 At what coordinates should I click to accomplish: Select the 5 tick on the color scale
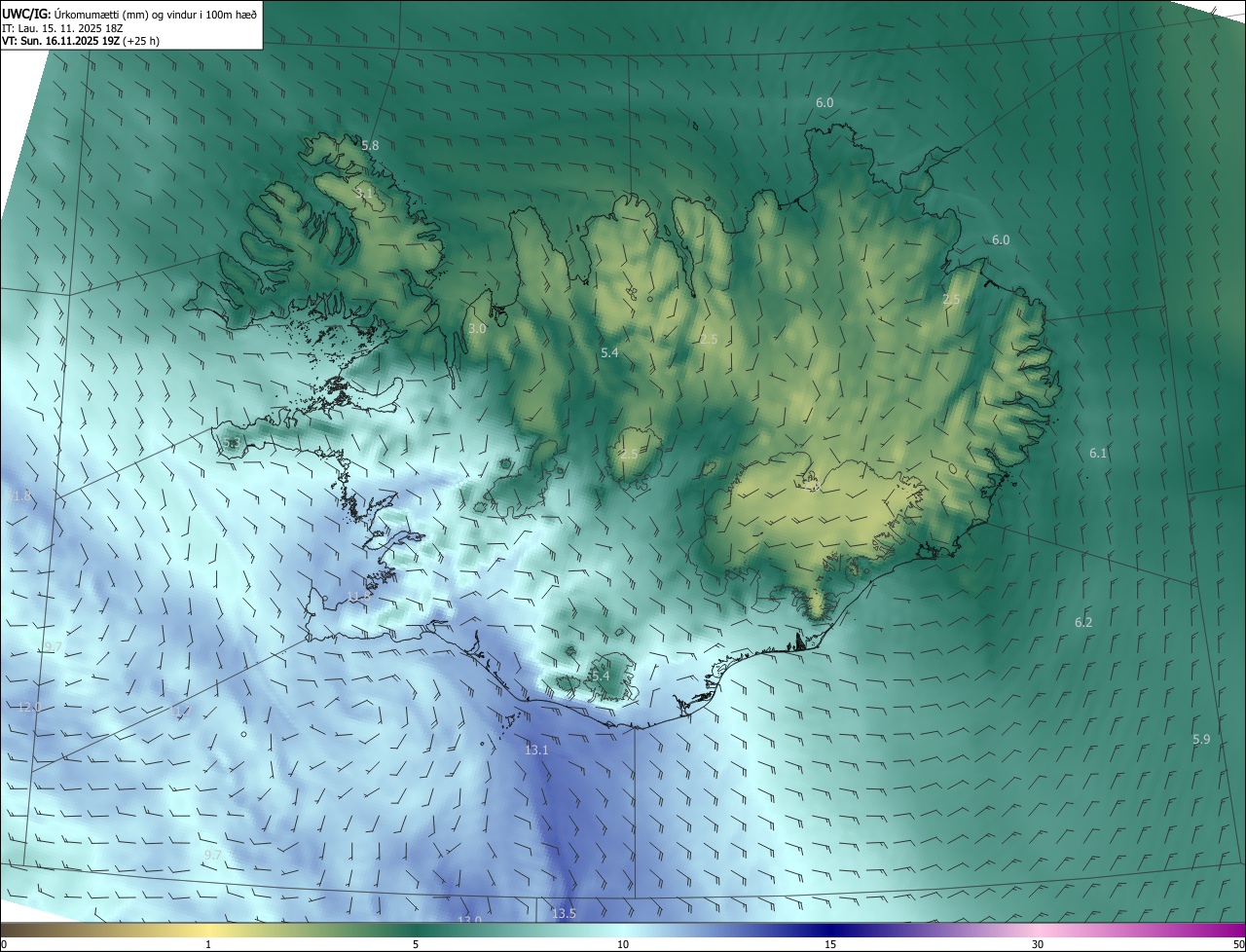pos(416,944)
